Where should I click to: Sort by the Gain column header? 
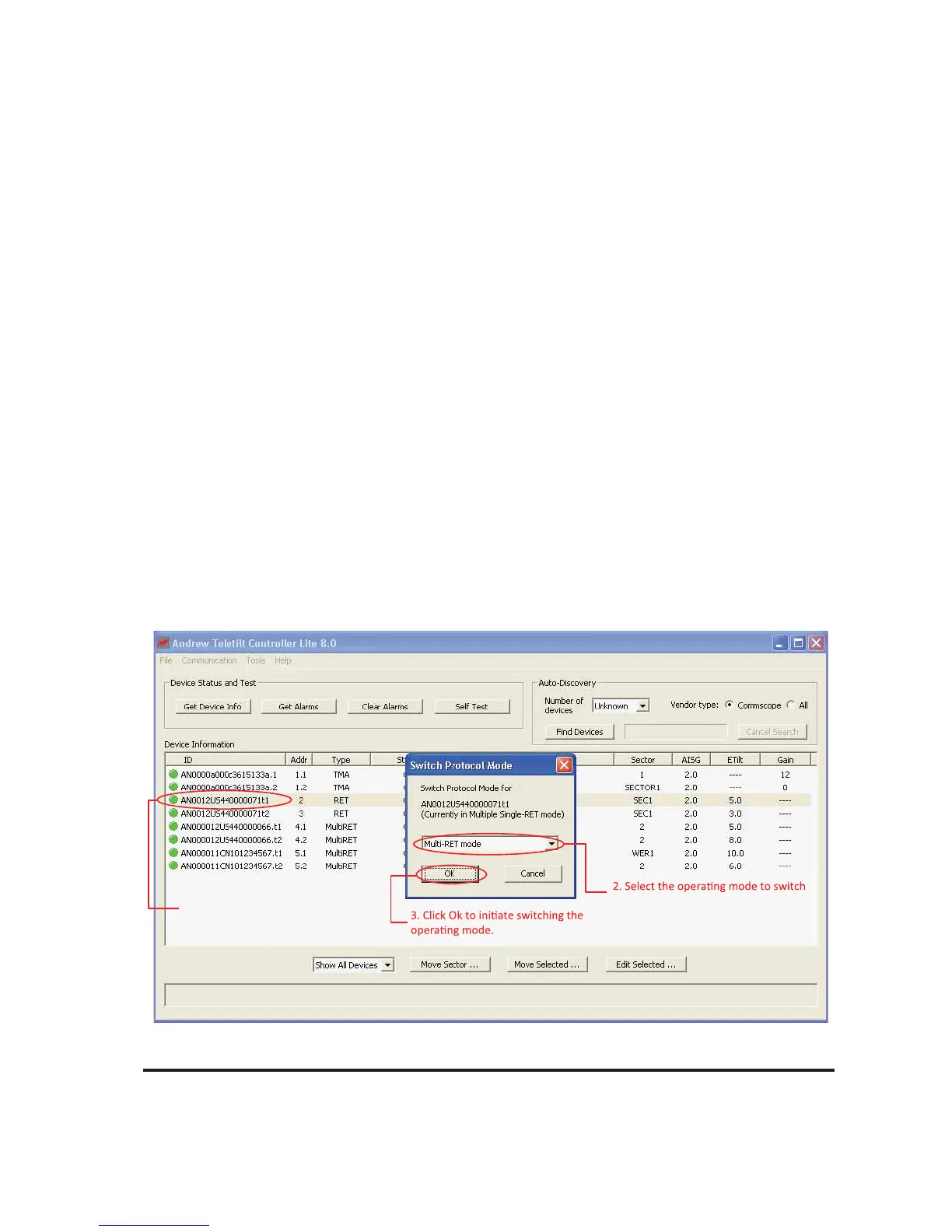786,760
